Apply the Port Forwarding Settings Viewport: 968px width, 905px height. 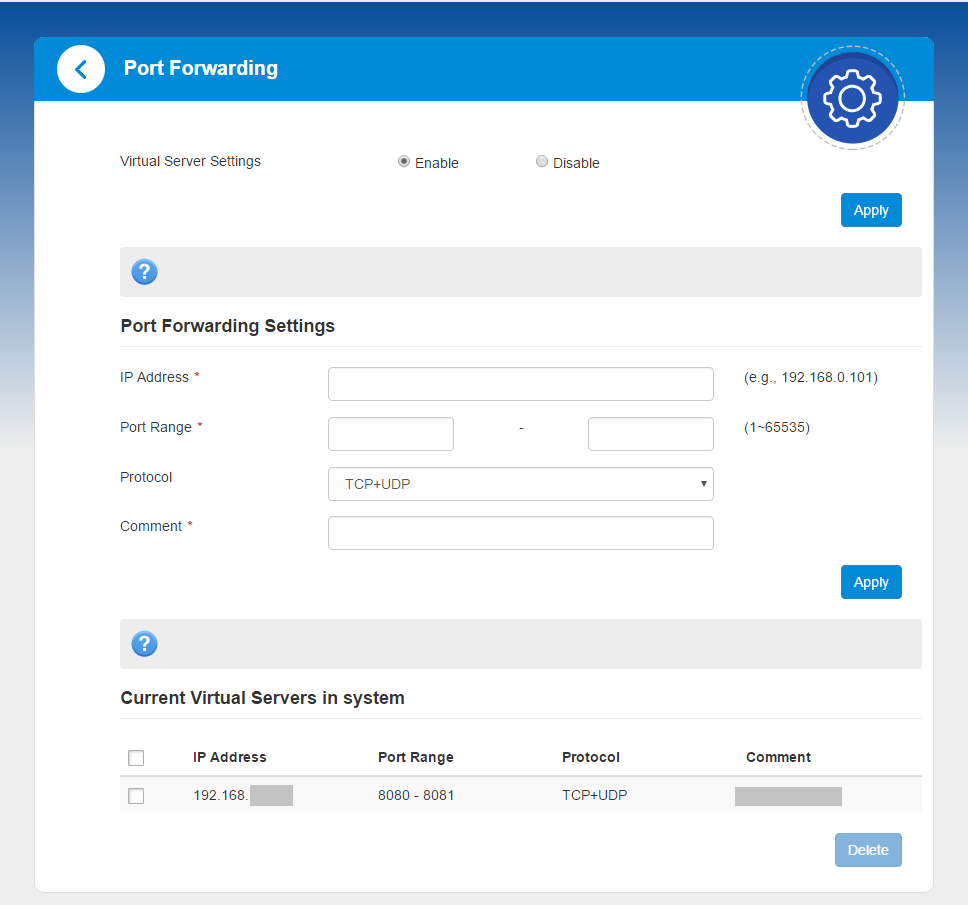871,582
